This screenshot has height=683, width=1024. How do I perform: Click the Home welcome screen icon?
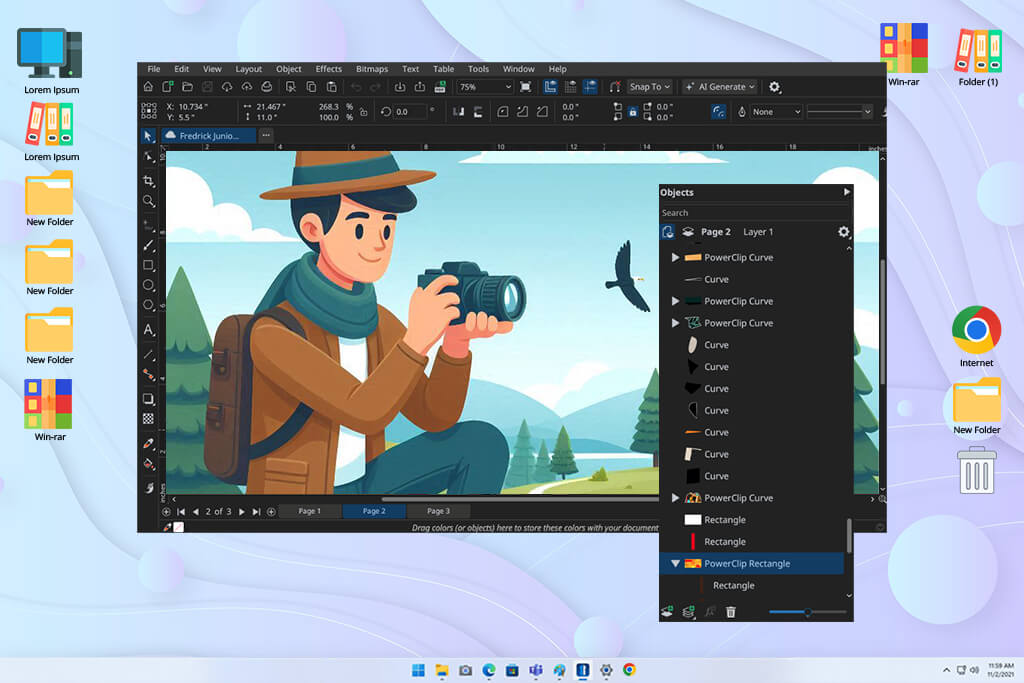tap(148, 87)
